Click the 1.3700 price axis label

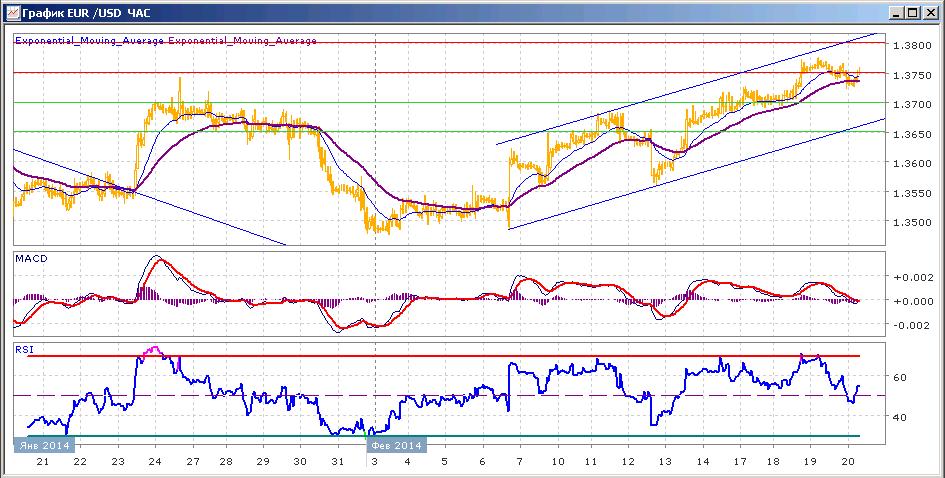pyautogui.click(x=911, y=105)
